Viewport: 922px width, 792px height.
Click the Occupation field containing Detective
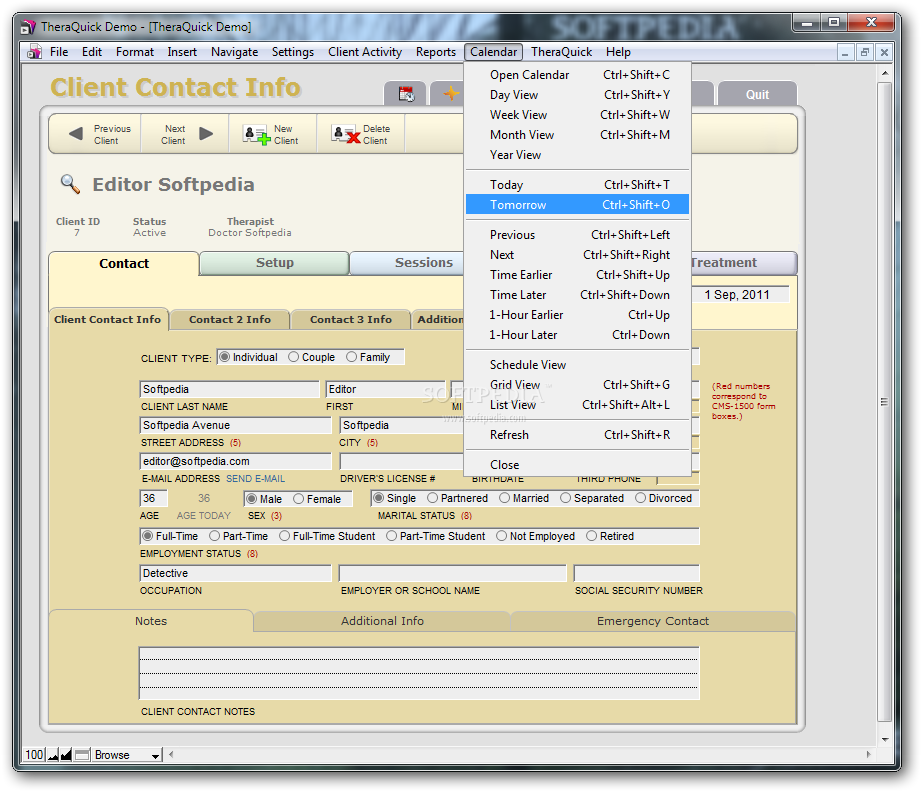coord(235,573)
